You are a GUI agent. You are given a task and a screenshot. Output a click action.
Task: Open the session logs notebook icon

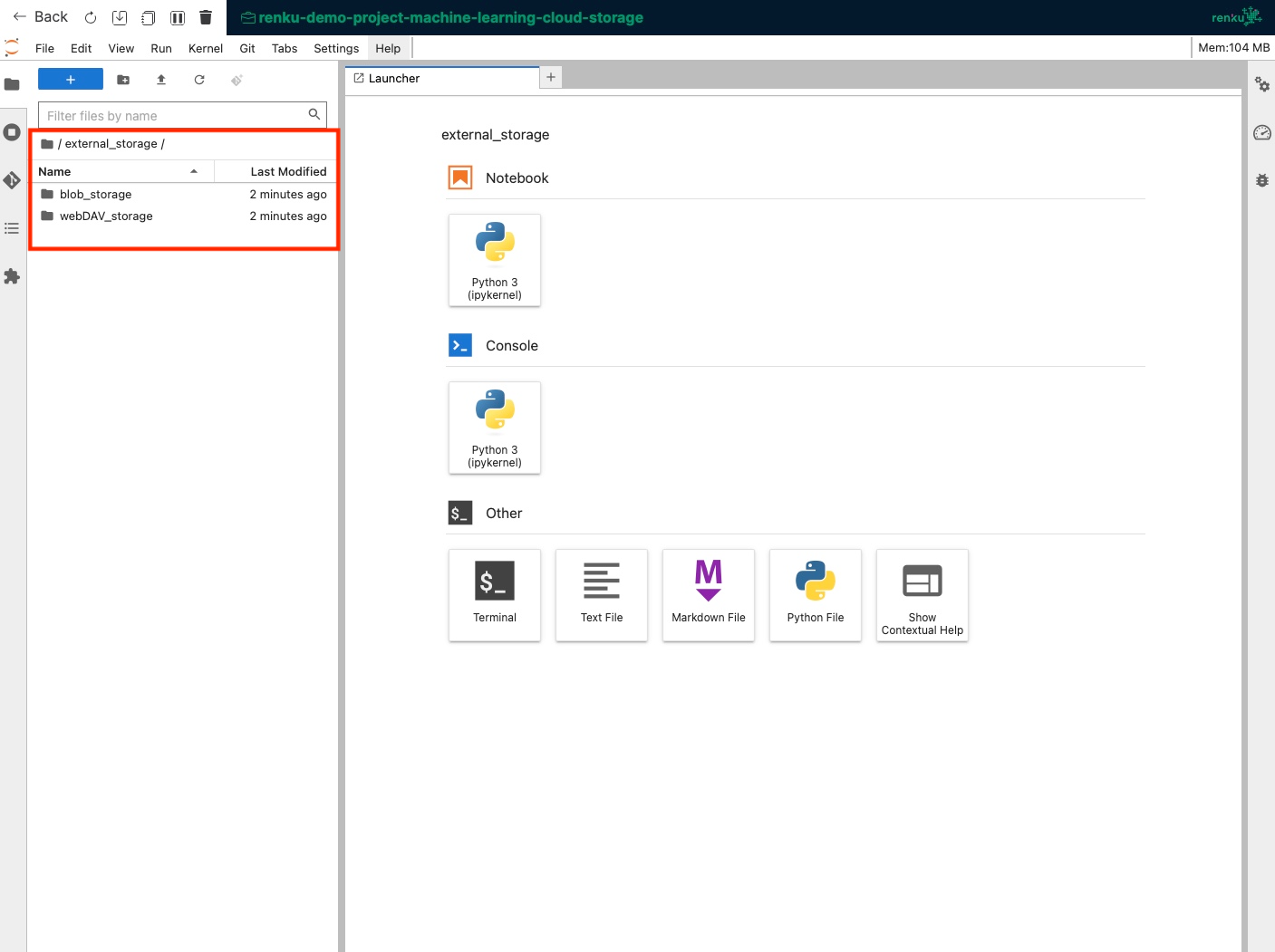pyautogui.click(x=149, y=17)
